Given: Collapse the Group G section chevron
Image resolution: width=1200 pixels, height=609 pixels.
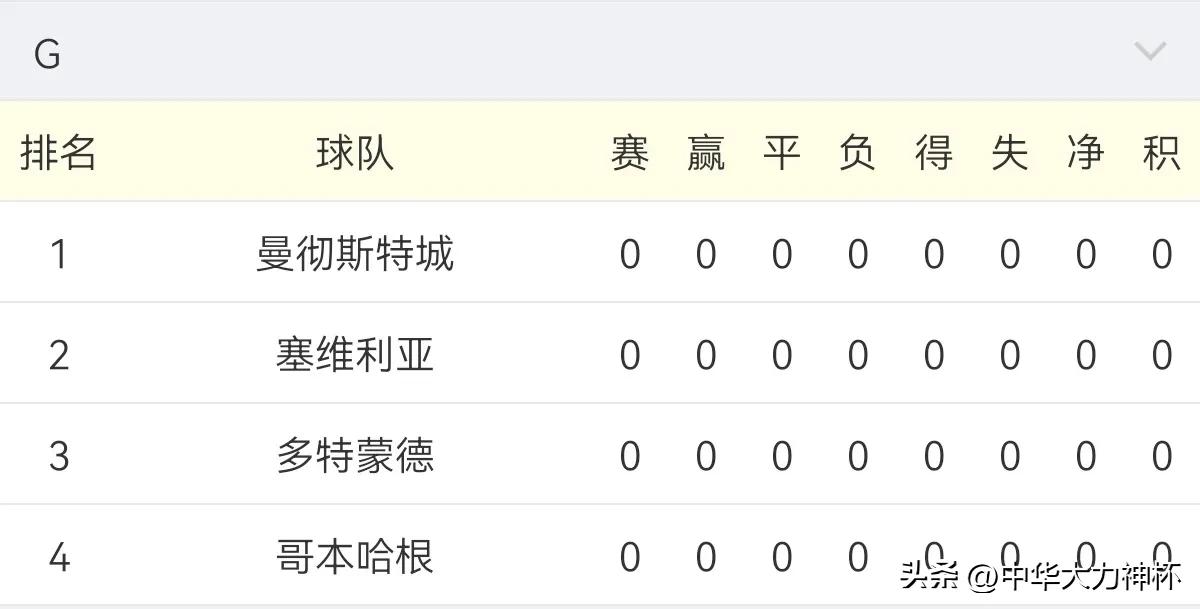Looking at the screenshot, I should tap(1150, 48).
